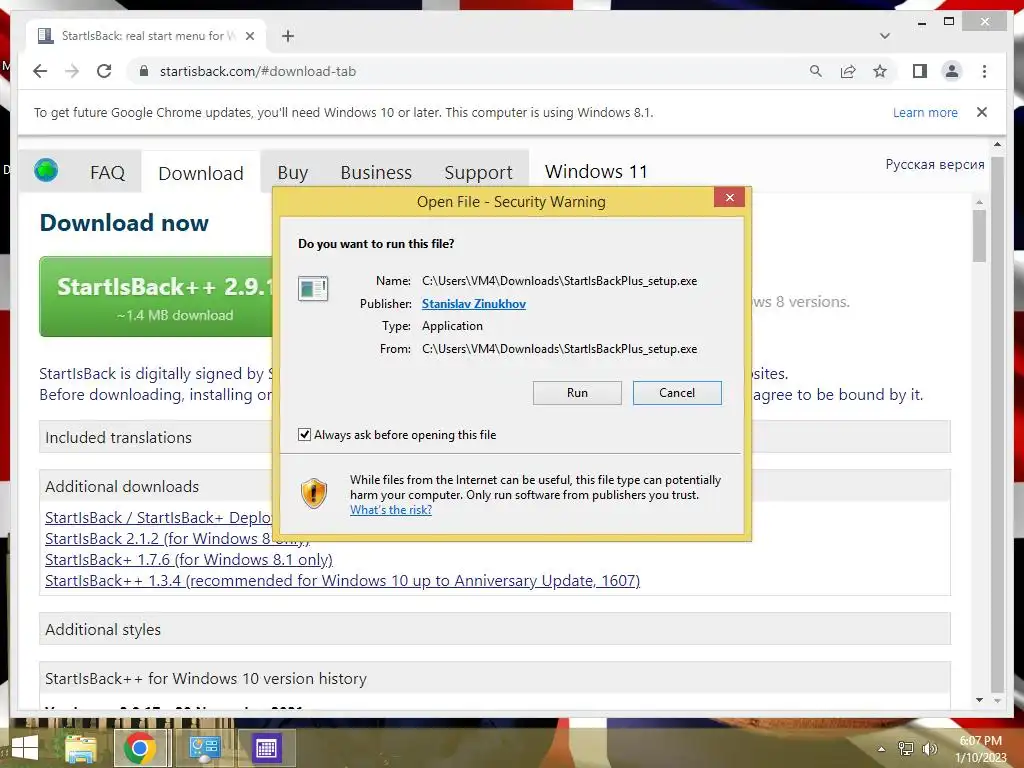Click the green StartIsBack++ download button
This screenshot has height=768, width=1024.
click(157, 296)
